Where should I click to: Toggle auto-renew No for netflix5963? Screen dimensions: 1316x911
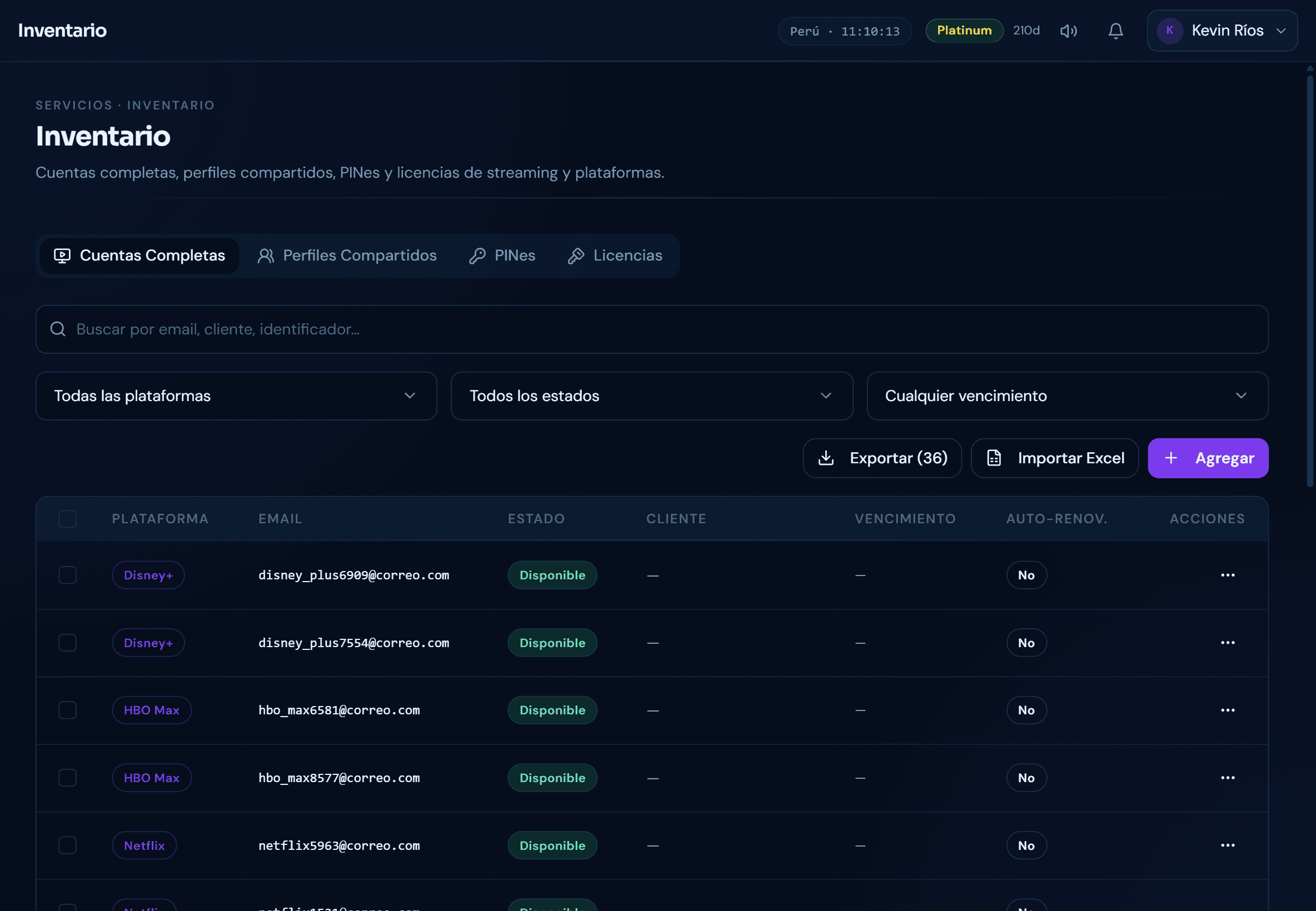(1026, 845)
